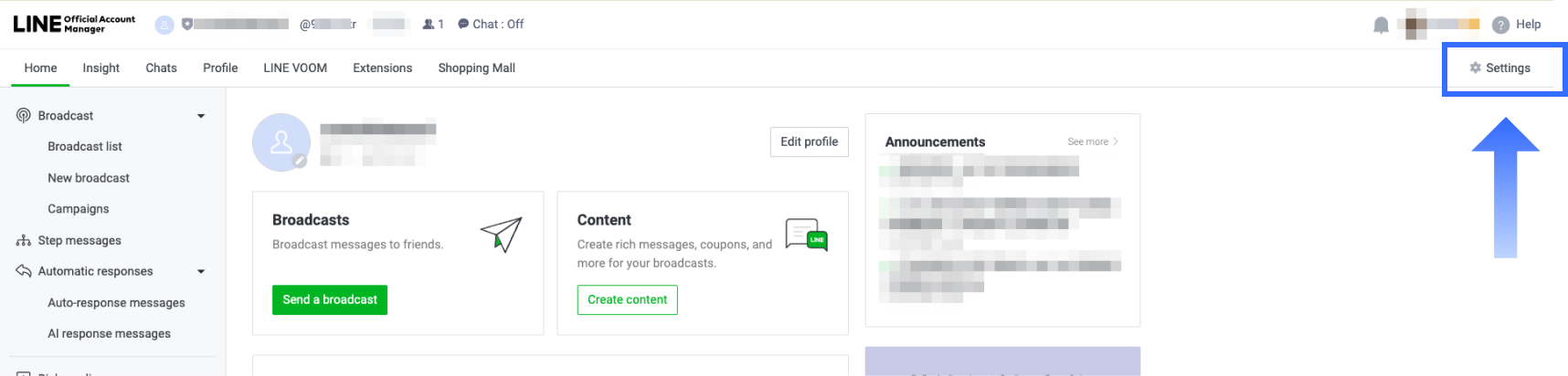This screenshot has height=376, width=1568.
Task: Click the Settings gear icon
Action: tap(1475, 68)
